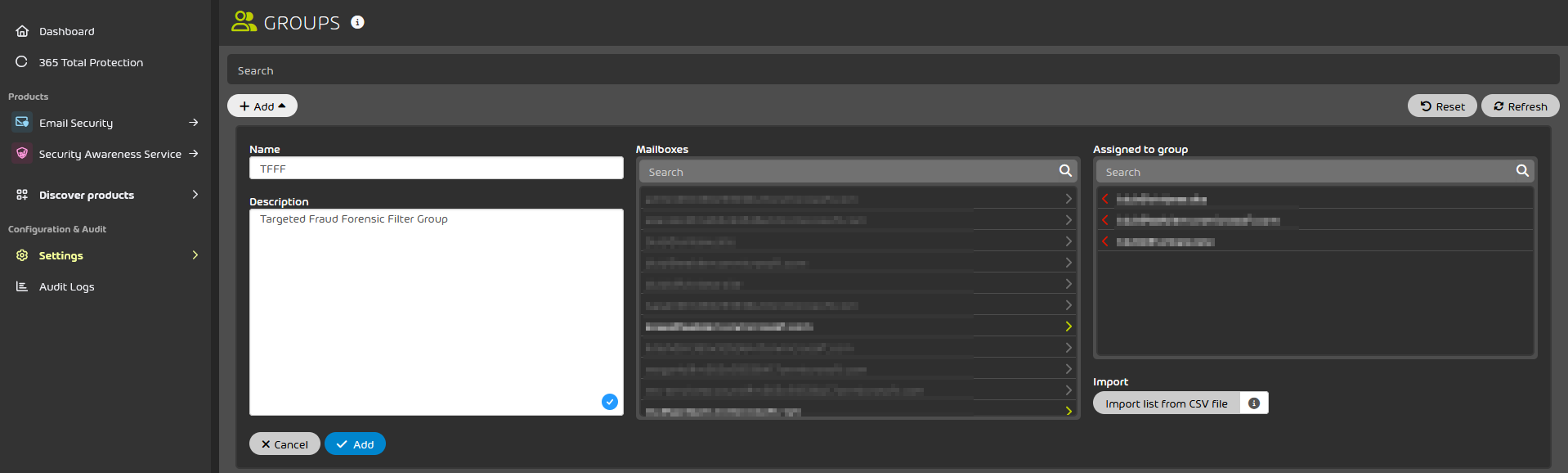This screenshot has width=1568, height=473.
Task: Remove third assigned member via red arrow
Action: point(1105,241)
